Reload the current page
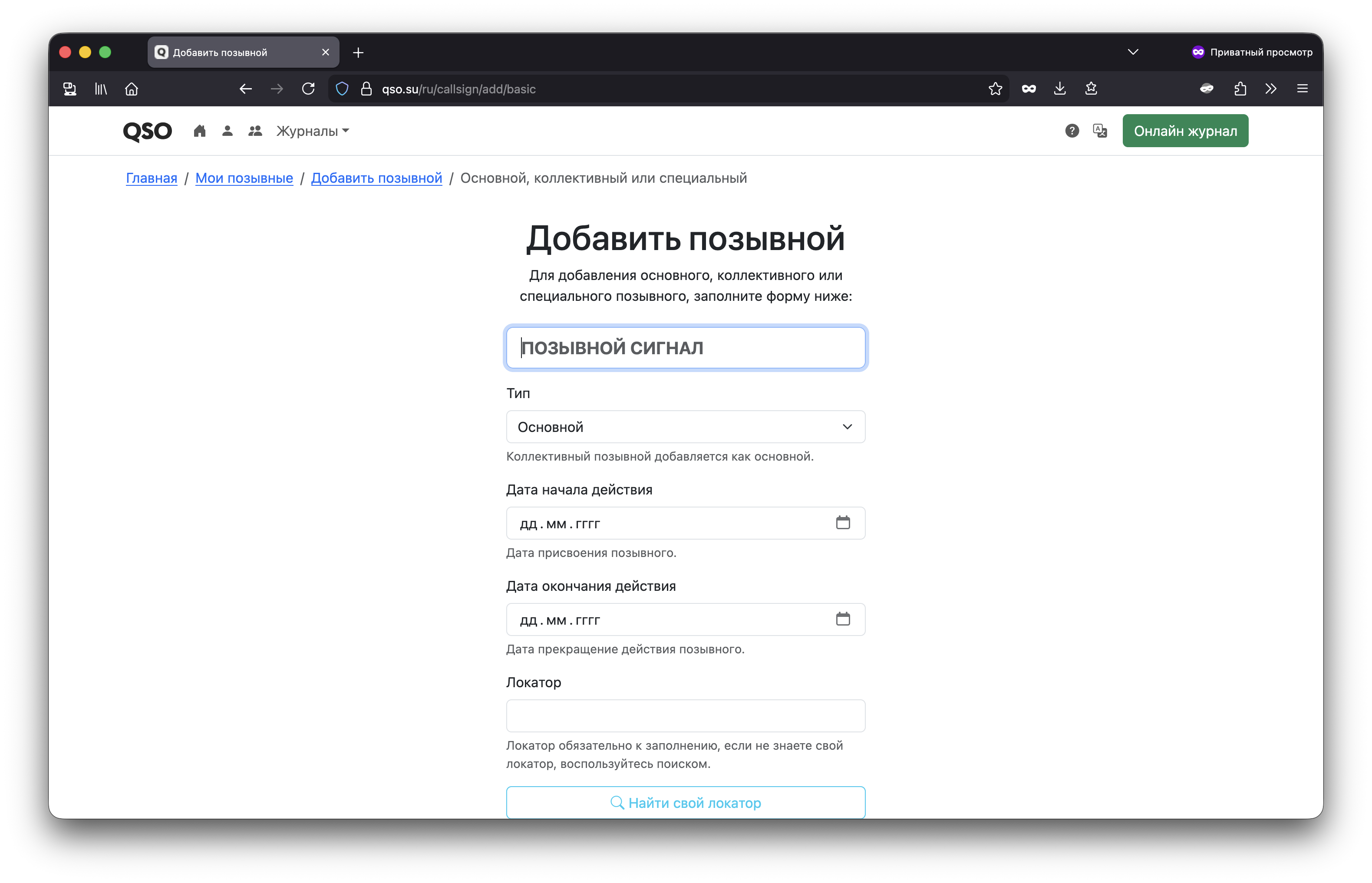1372x883 pixels. click(x=308, y=89)
